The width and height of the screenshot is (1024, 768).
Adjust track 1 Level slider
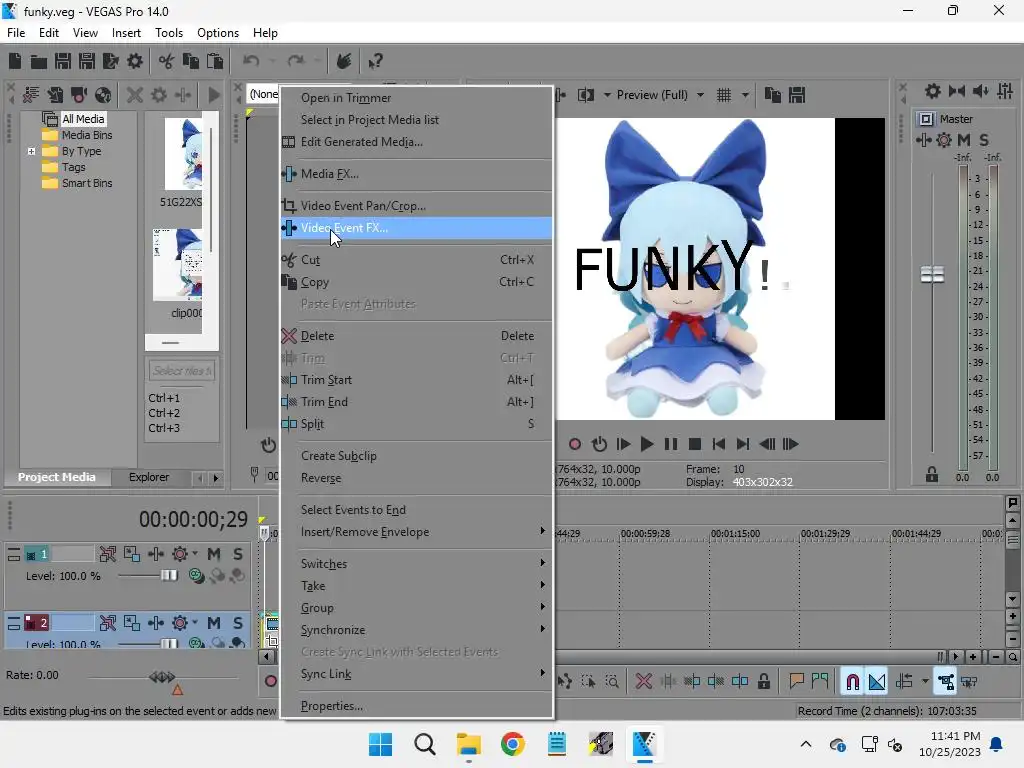pos(168,575)
